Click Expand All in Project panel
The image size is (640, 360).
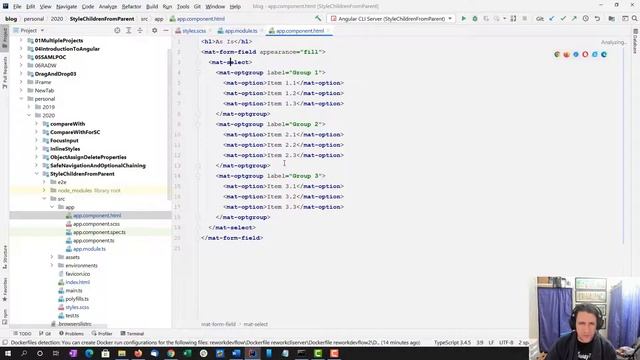tap(129, 31)
